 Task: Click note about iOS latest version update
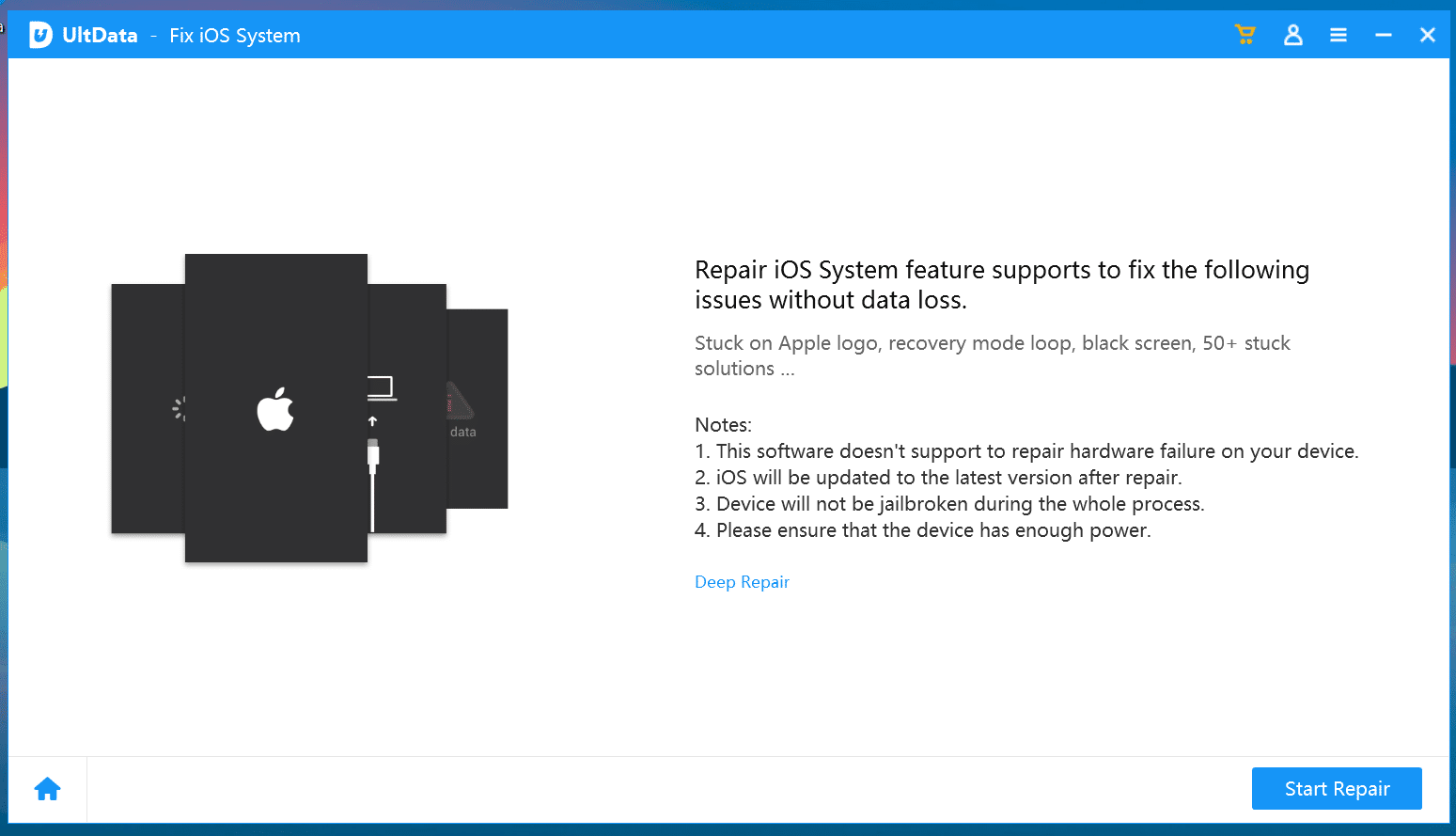938,478
